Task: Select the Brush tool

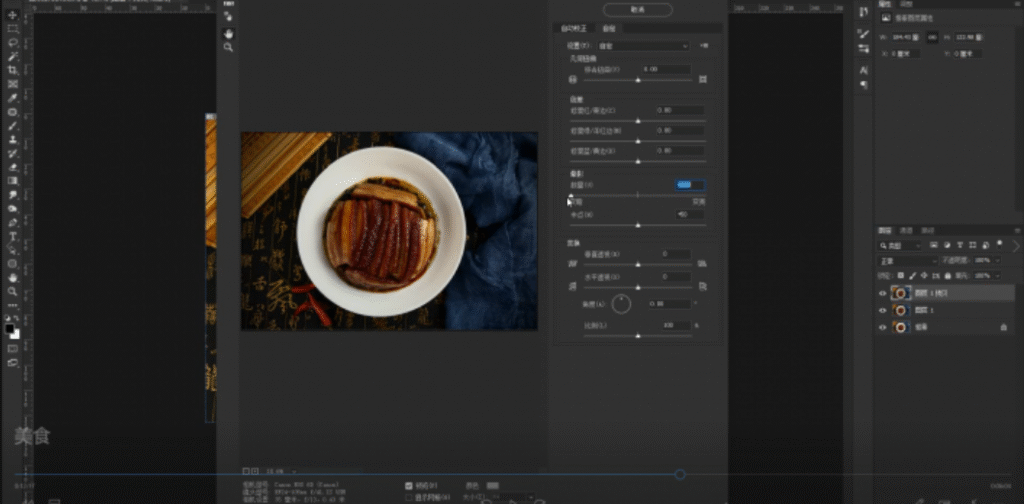Action: click(x=12, y=125)
